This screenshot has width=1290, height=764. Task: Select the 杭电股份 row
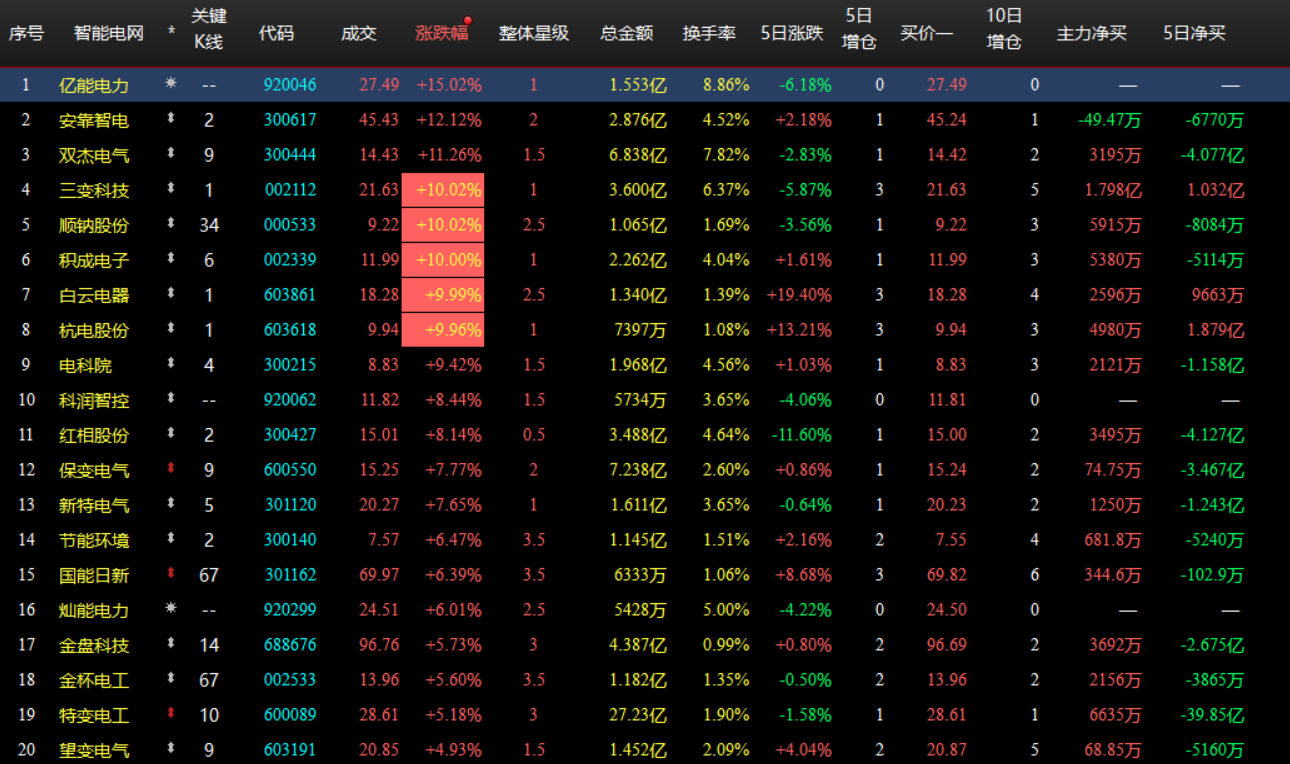(x=93, y=329)
